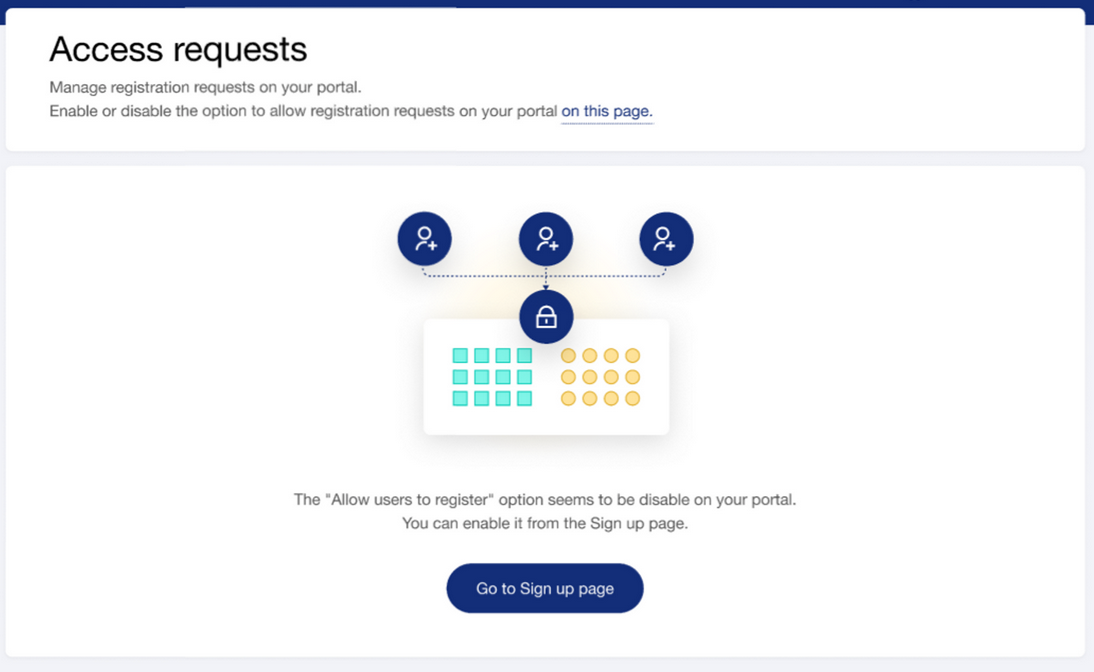This screenshot has width=1094, height=672.
Task: Click "Manage registration requests on your portal" text
Action: coord(205,87)
